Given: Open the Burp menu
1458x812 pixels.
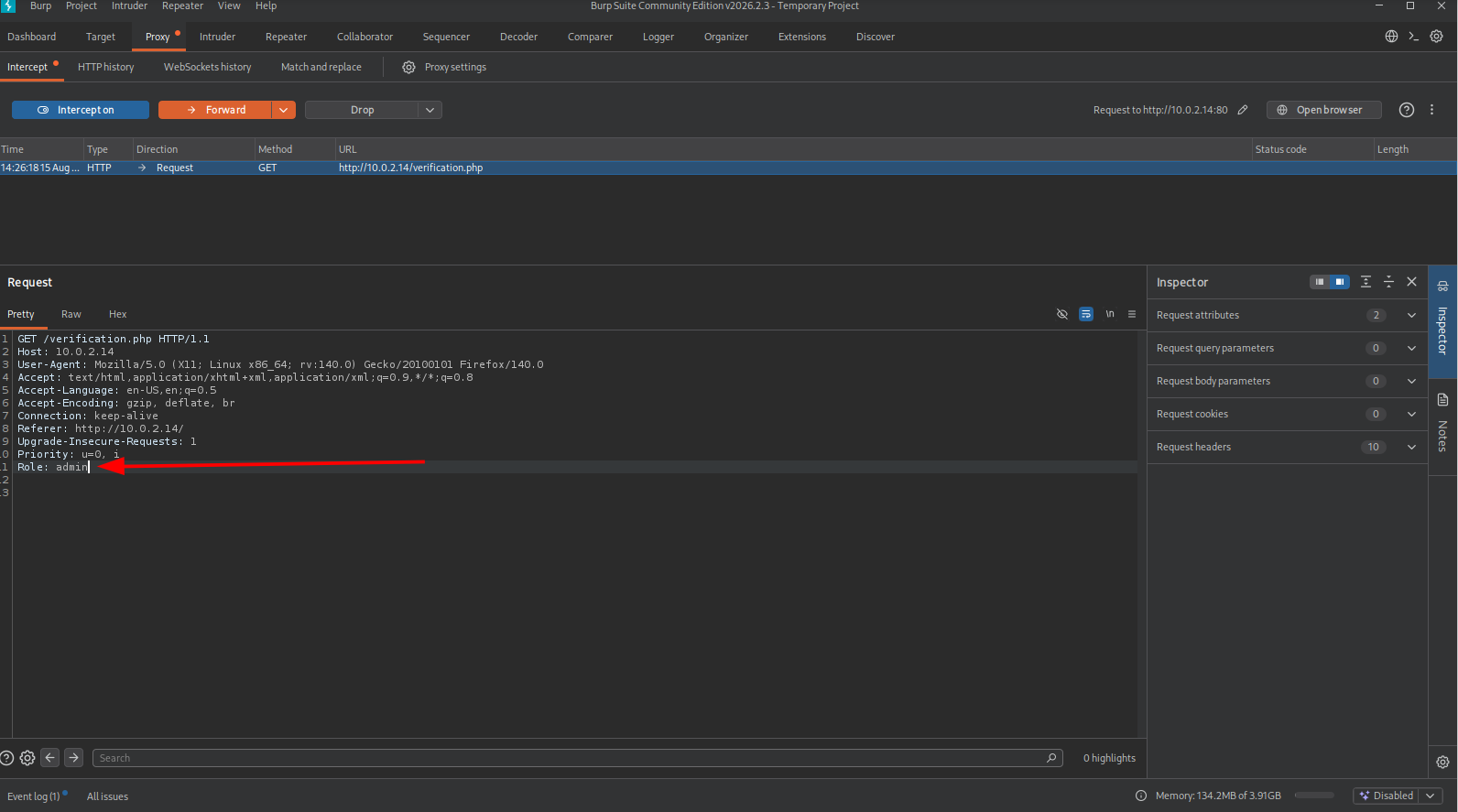Looking at the screenshot, I should click(x=40, y=5).
